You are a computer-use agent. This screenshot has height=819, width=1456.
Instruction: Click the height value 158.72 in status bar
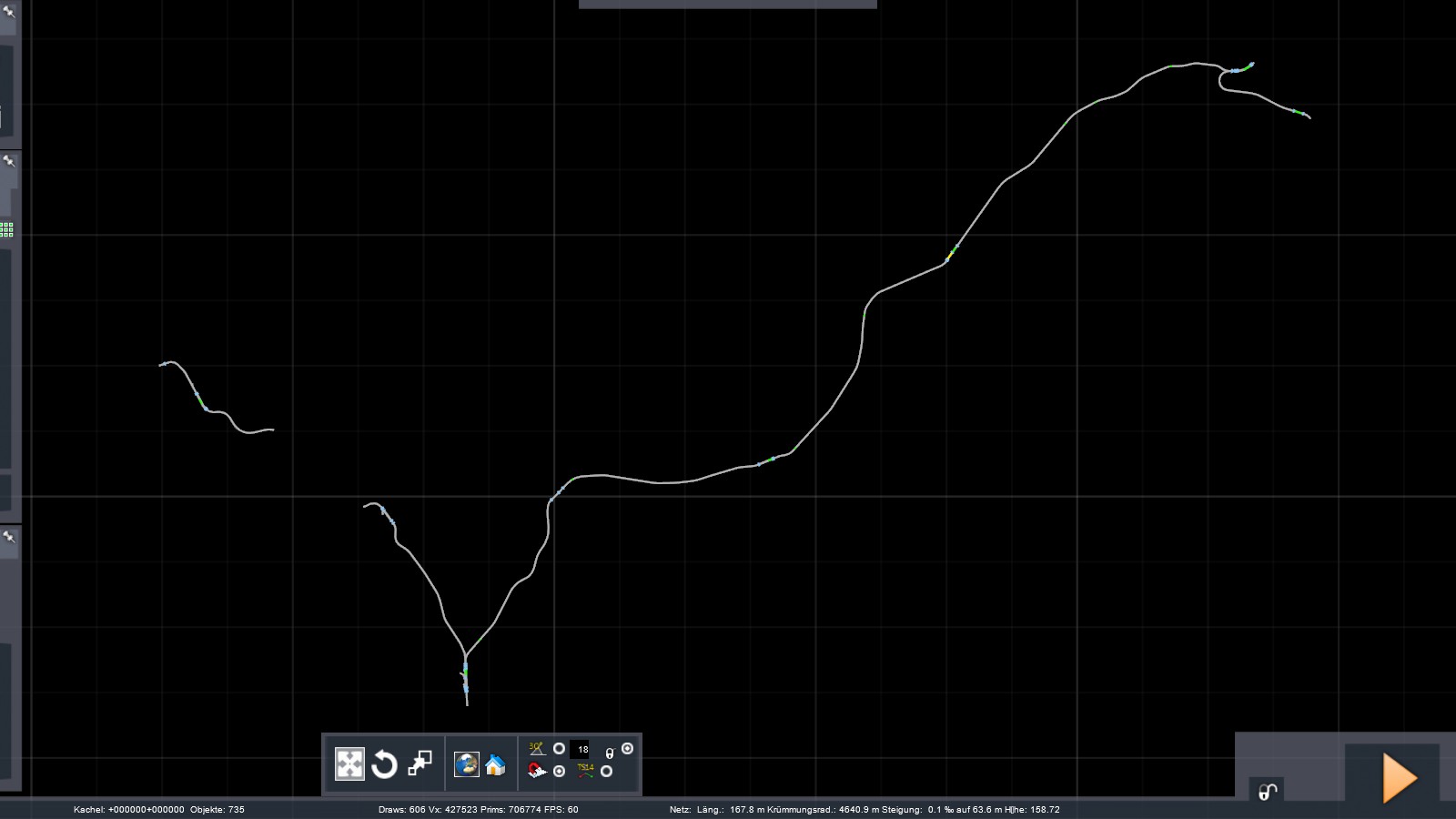[x=1043, y=809]
